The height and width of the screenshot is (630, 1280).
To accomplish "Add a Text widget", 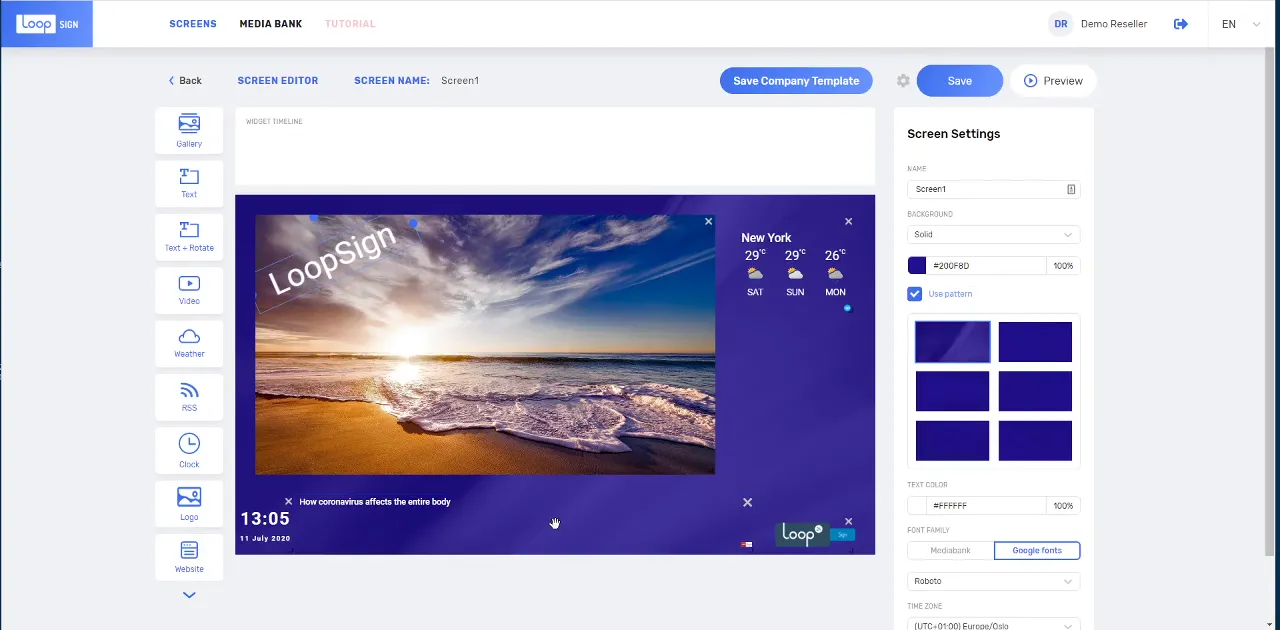I will 189,184.
